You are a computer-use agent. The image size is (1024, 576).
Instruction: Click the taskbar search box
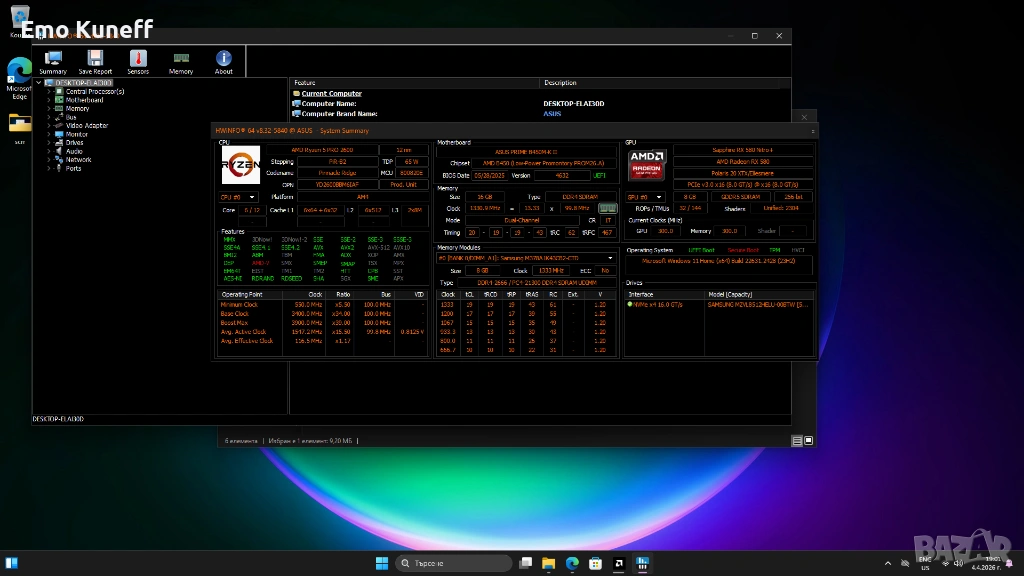452,563
